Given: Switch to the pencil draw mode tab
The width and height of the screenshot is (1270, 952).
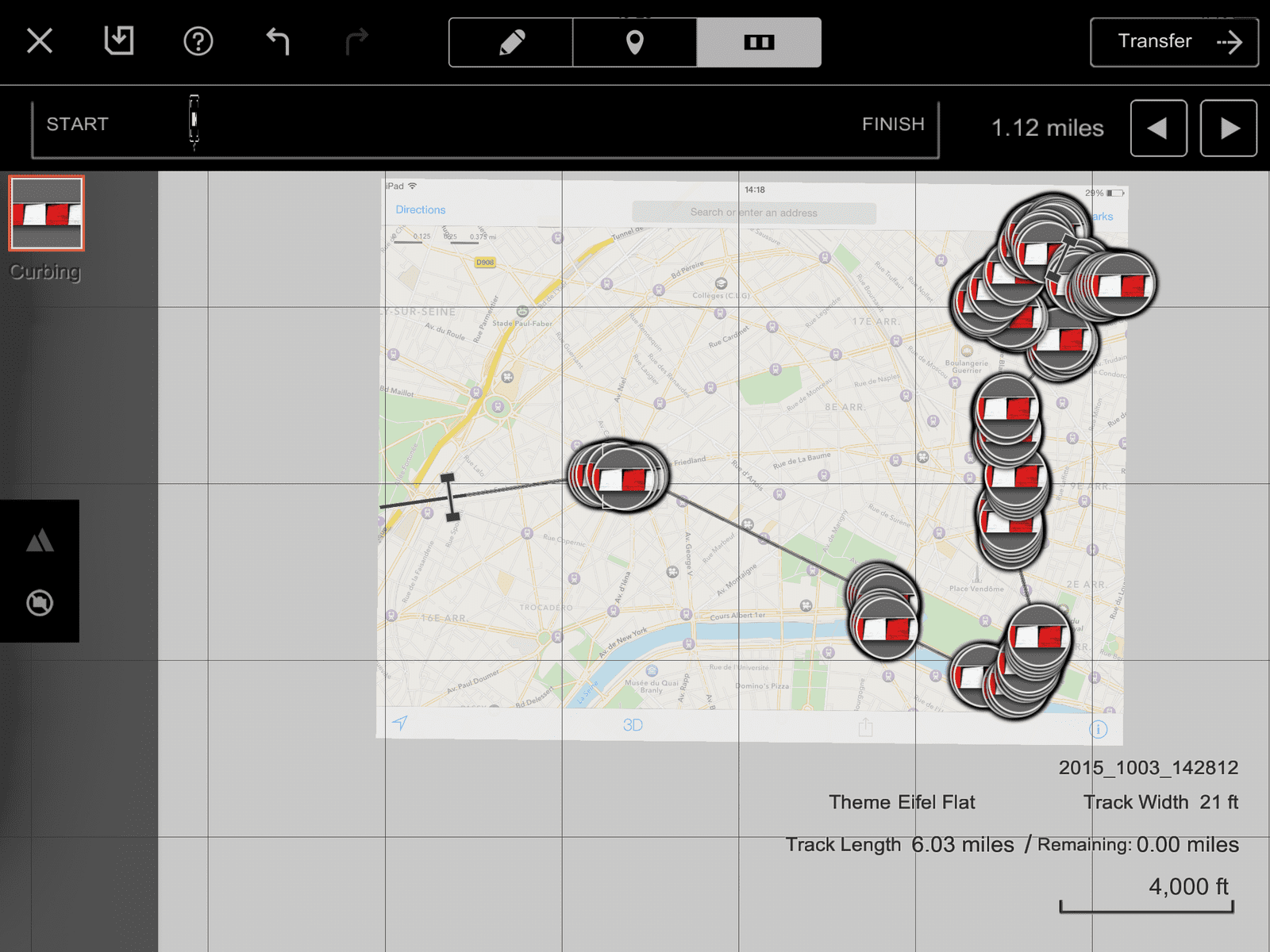Looking at the screenshot, I should (x=511, y=42).
